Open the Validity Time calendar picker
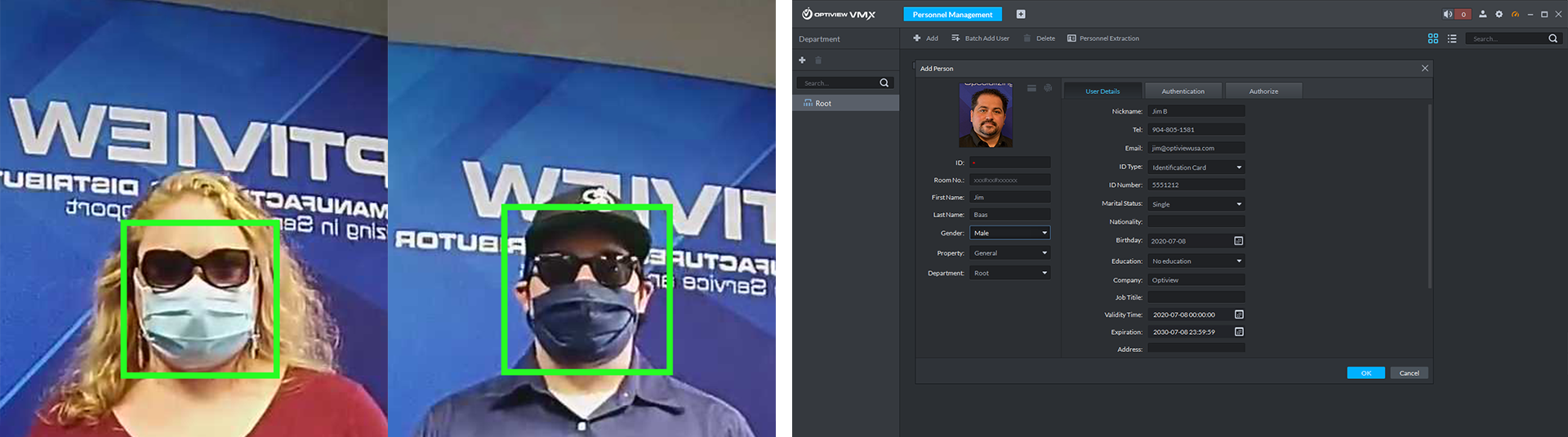The height and width of the screenshot is (437, 1568). point(1238,314)
